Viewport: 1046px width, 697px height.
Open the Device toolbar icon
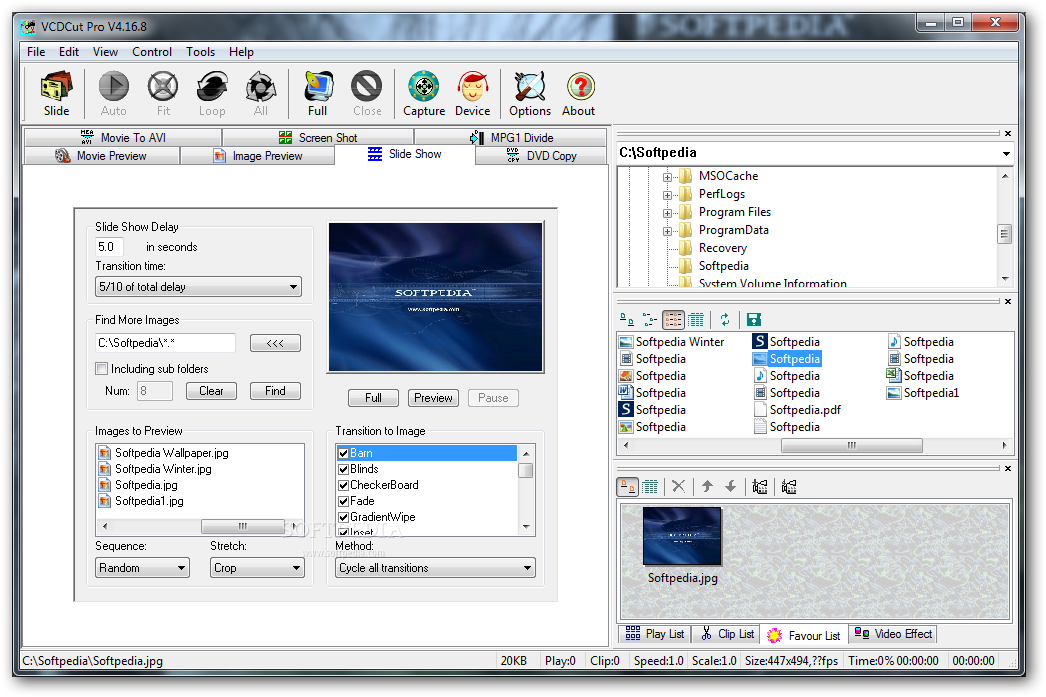click(472, 94)
